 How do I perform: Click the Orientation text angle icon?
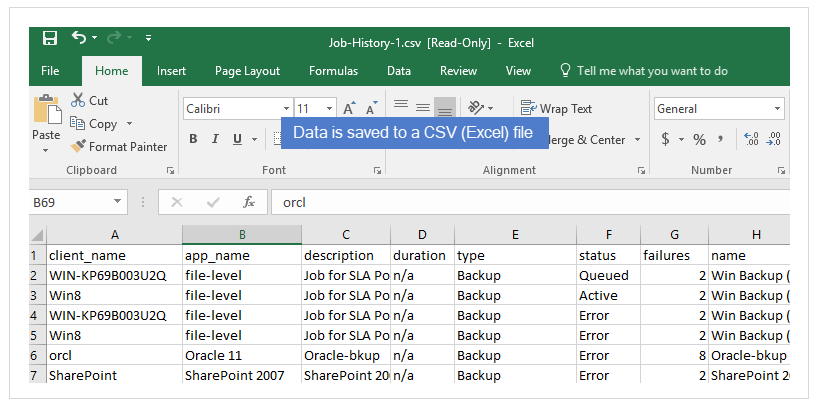tap(476, 107)
